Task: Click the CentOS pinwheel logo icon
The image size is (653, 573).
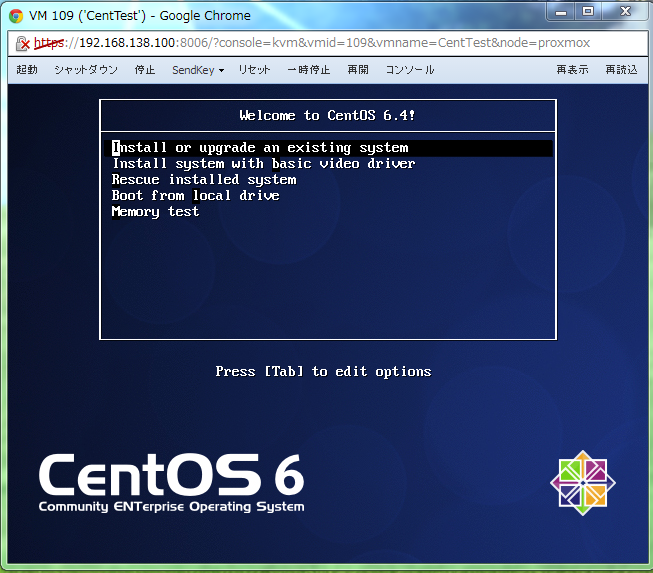Action: pyautogui.click(x=583, y=483)
